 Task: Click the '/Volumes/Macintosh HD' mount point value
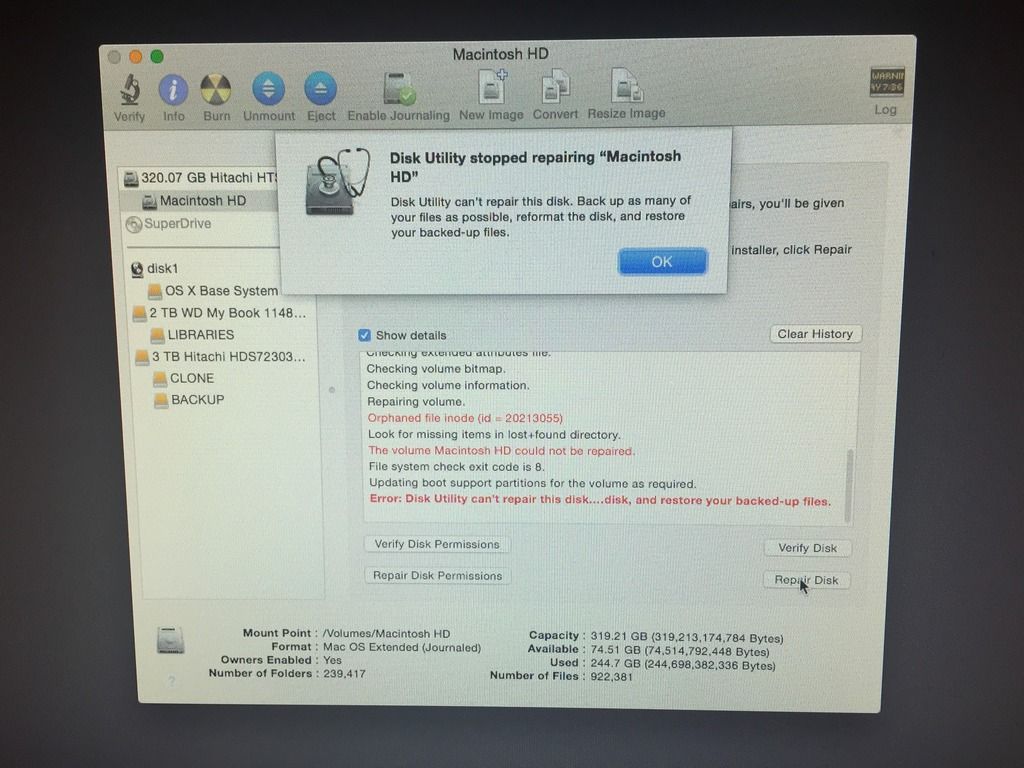[x=387, y=633]
